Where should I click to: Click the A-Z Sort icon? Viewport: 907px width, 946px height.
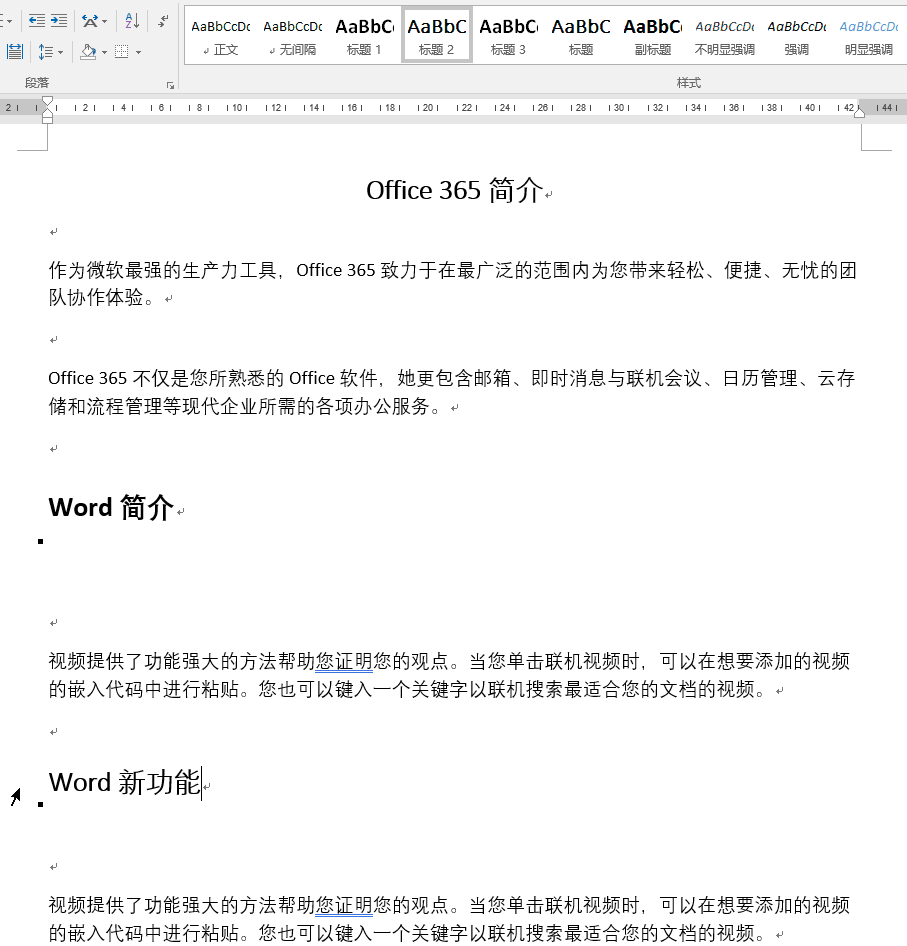[132, 21]
